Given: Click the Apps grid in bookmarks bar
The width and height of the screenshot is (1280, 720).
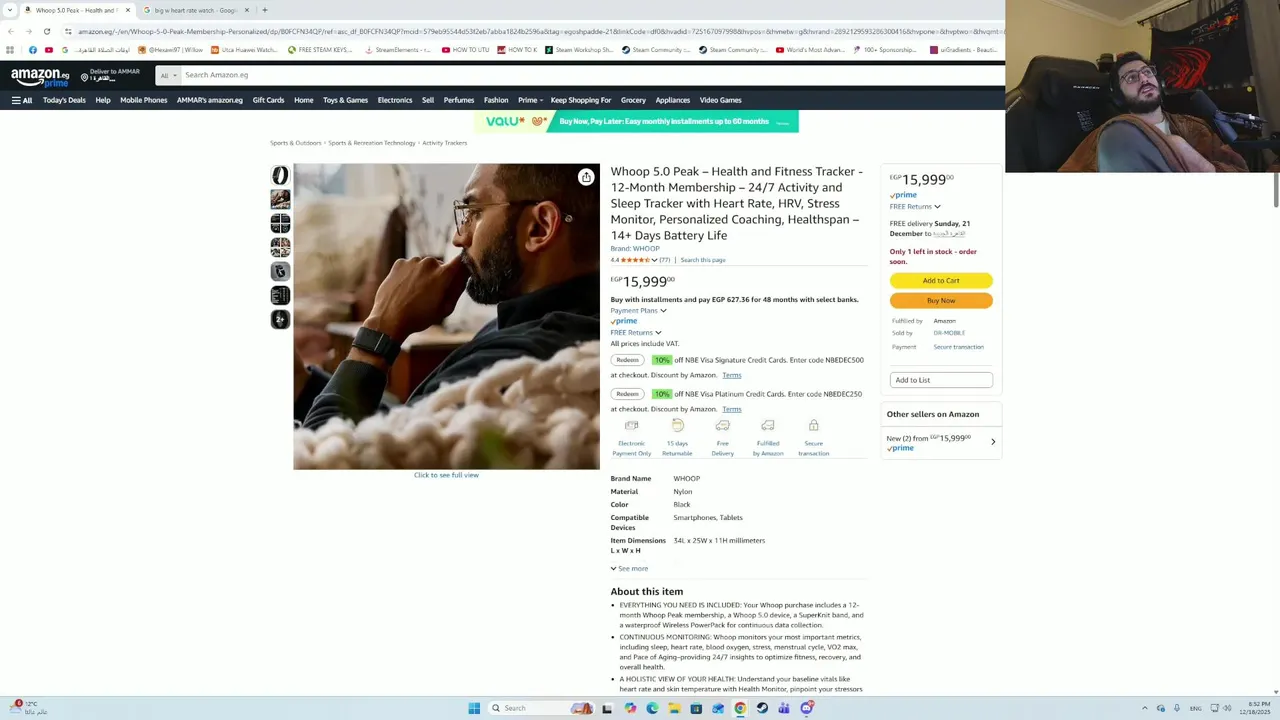Looking at the screenshot, I should point(10,50).
